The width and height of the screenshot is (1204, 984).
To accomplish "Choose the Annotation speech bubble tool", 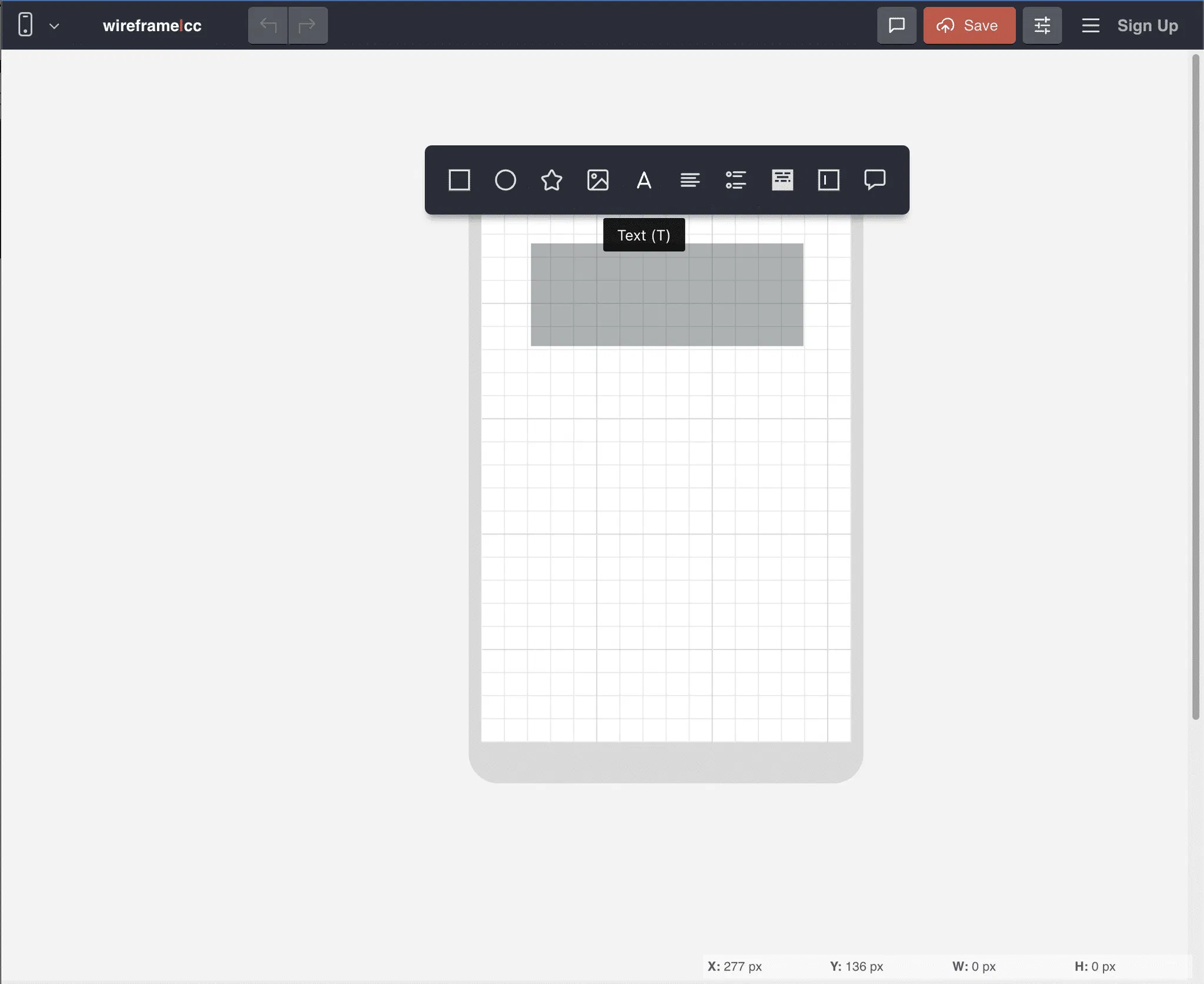I will [x=875, y=180].
